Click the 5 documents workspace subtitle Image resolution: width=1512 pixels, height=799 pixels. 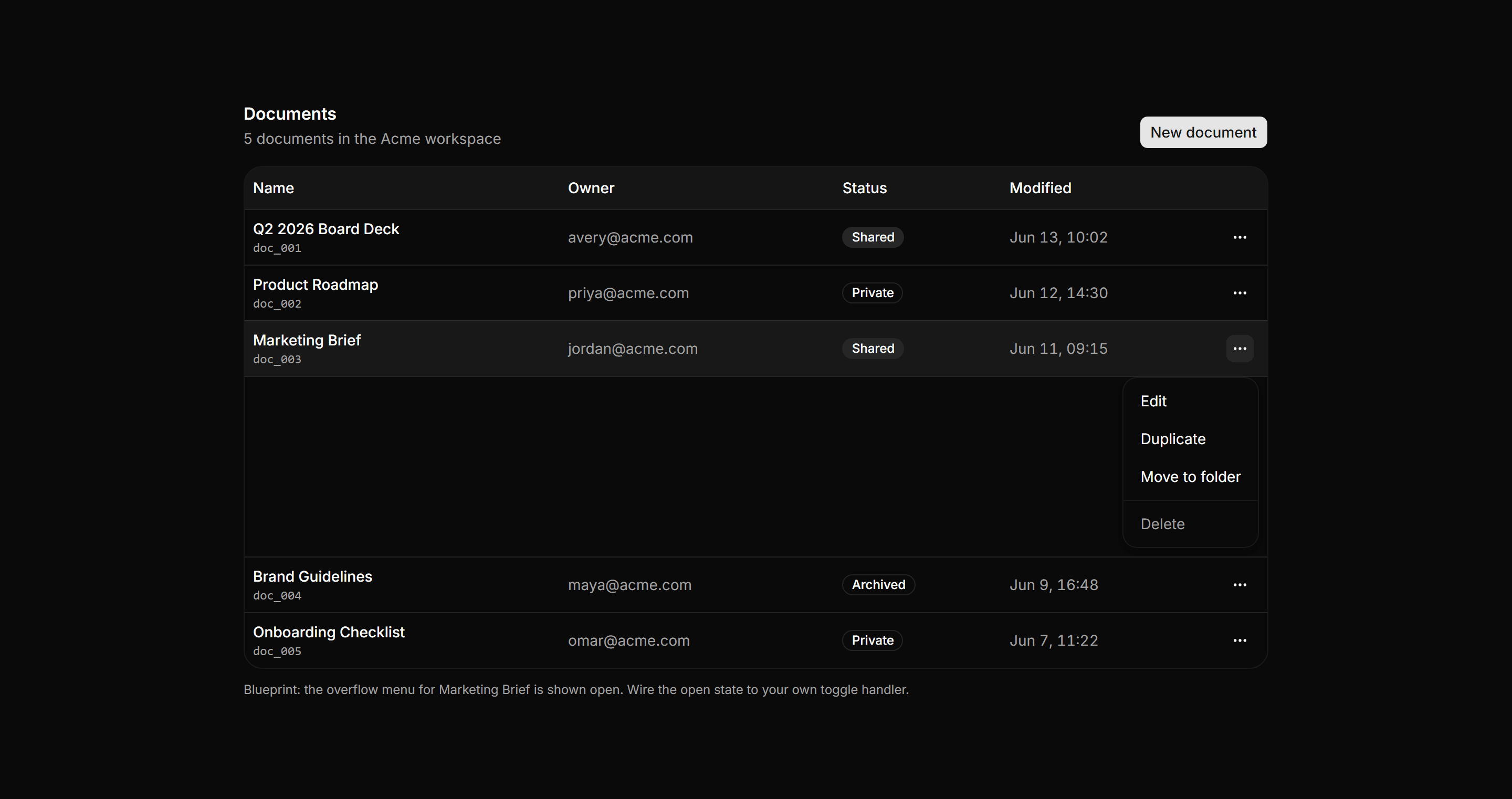tap(372, 139)
